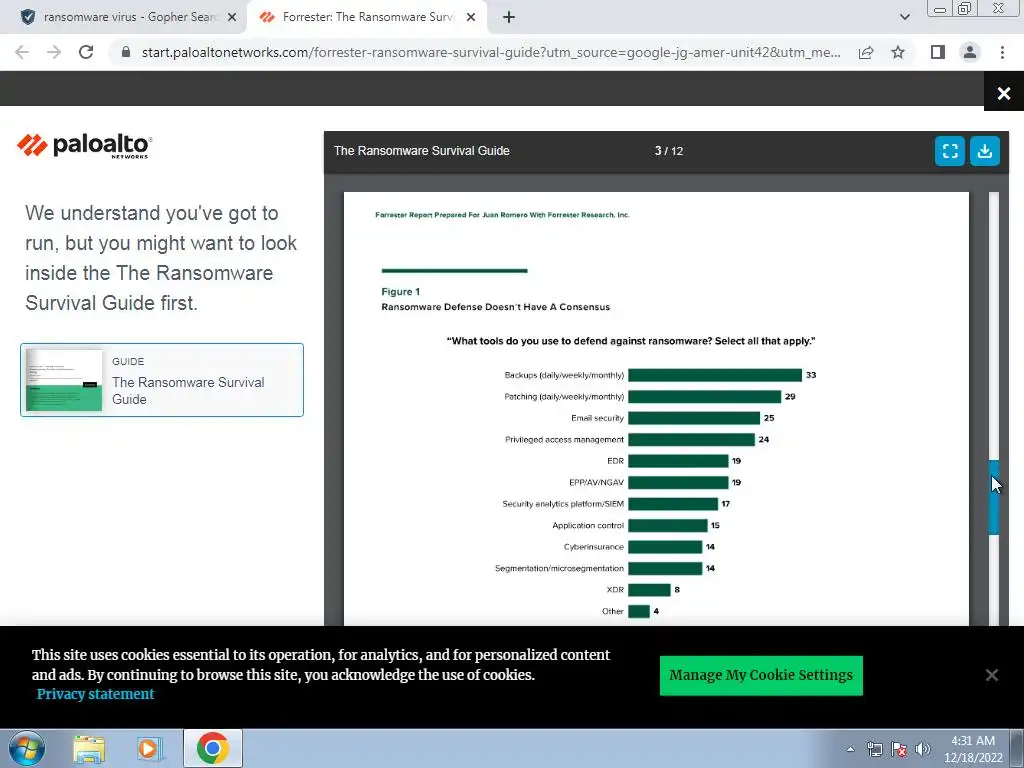Image resolution: width=1024 pixels, height=768 pixels.
Task: Dismiss the cookie banner X
Action: click(991, 675)
